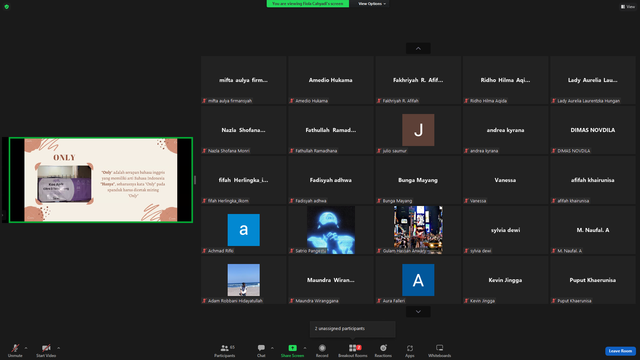Select Gulam Hassan's city-photo tile
Image resolution: width=640 pixels, height=360 pixels.
[x=418, y=230]
